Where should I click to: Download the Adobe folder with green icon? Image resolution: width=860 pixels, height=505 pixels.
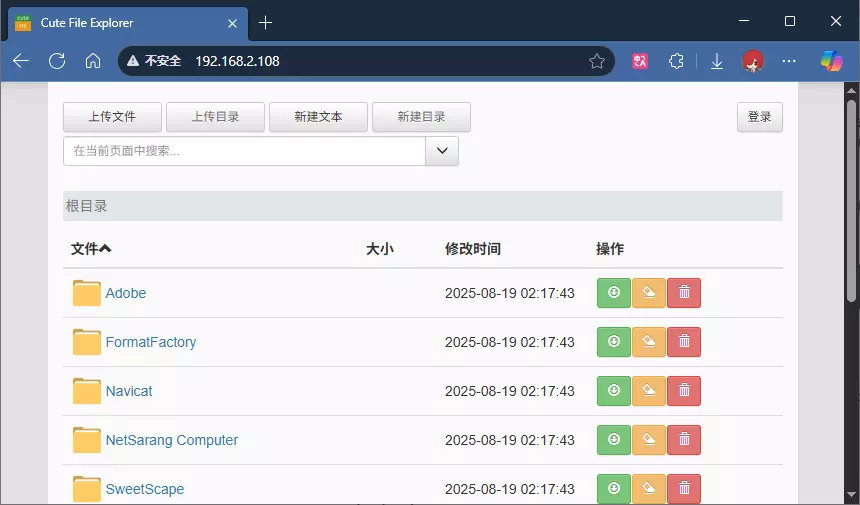click(x=614, y=293)
